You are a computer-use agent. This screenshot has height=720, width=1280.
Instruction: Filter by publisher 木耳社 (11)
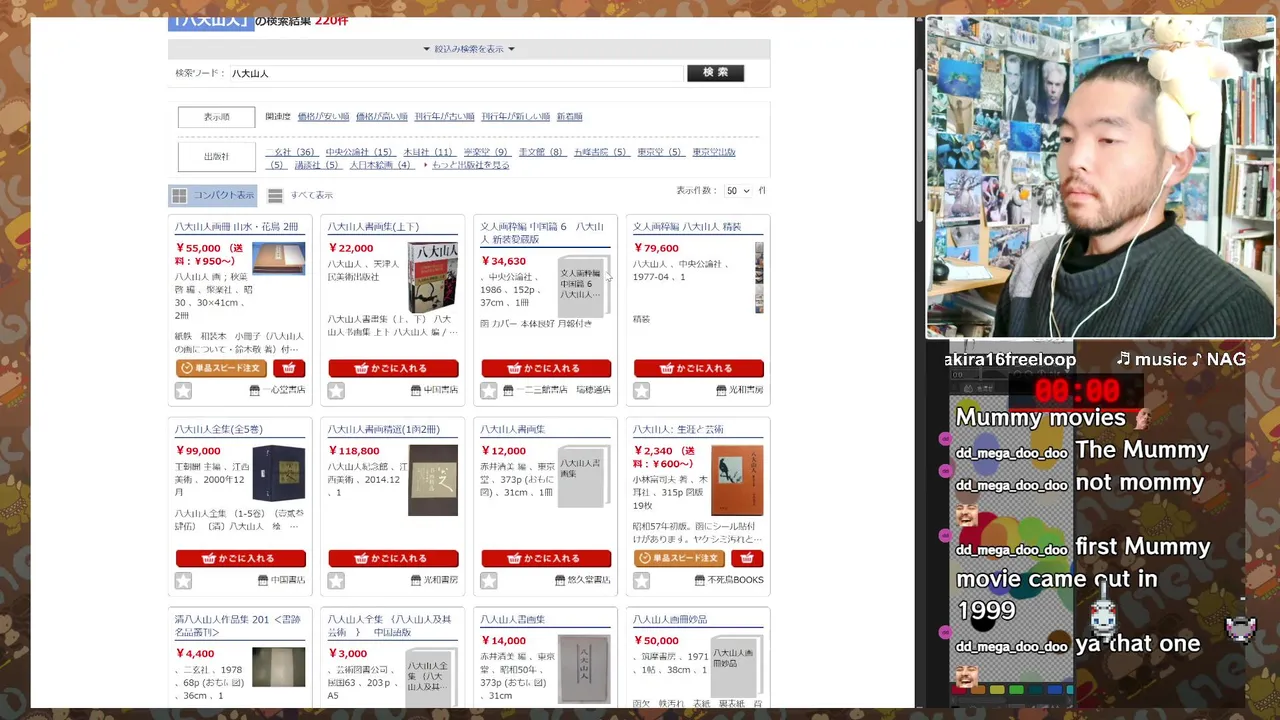pyautogui.click(x=430, y=152)
